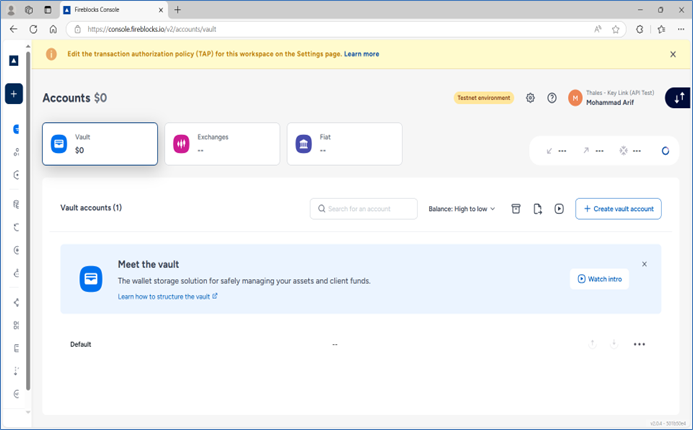Dismiss the yellow TAP policy banner
693x430 pixels.
click(673, 54)
